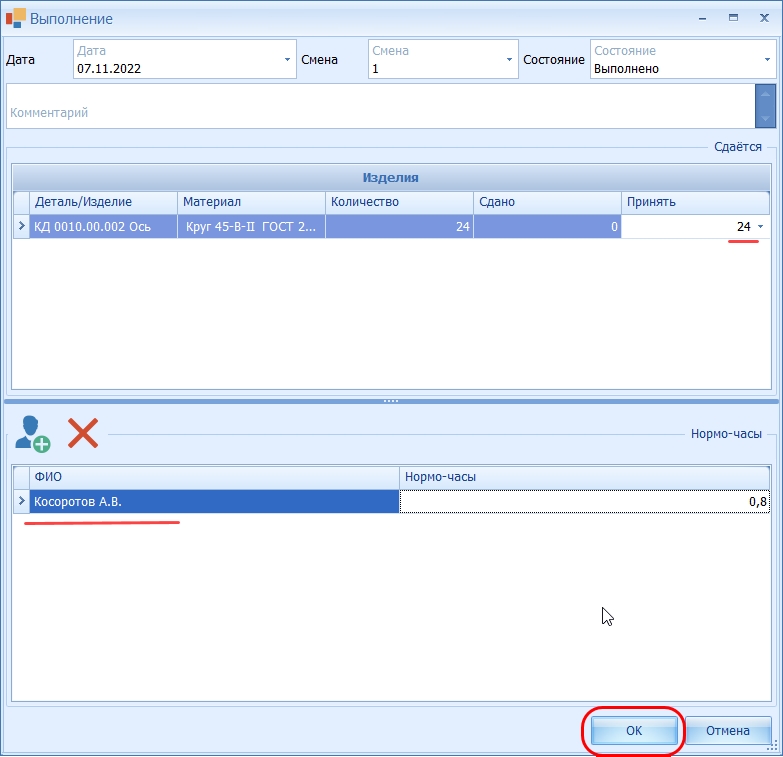Close the Выполнение window
This screenshot has width=783, height=757.
tap(764, 18)
